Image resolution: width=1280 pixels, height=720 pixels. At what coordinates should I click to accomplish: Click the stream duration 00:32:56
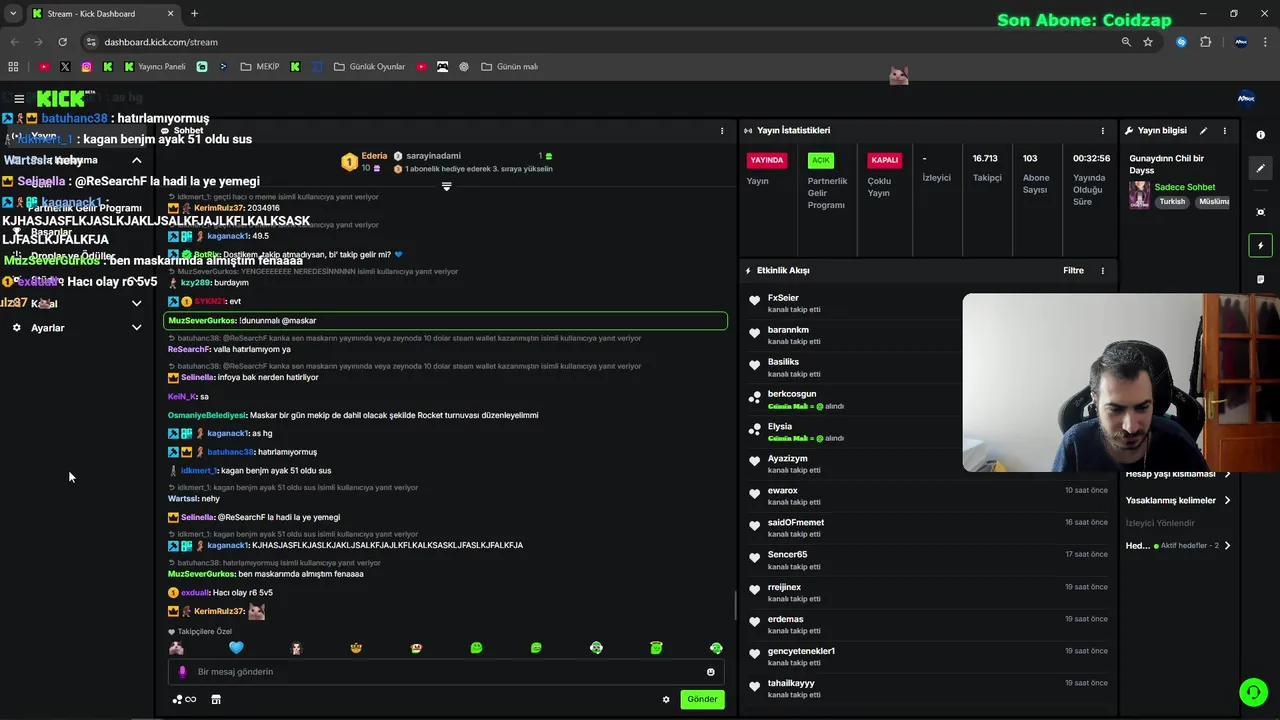[x=1092, y=159]
